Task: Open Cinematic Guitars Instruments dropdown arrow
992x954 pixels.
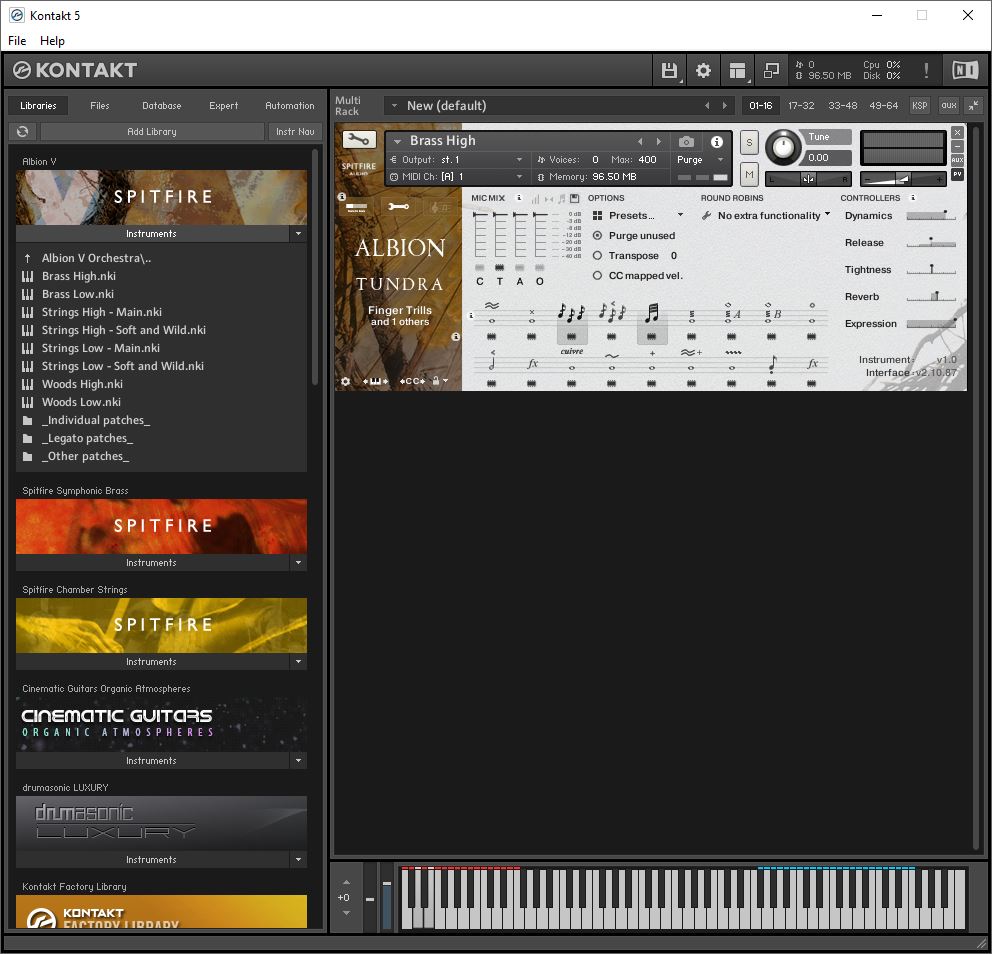Action: click(299, 760)
